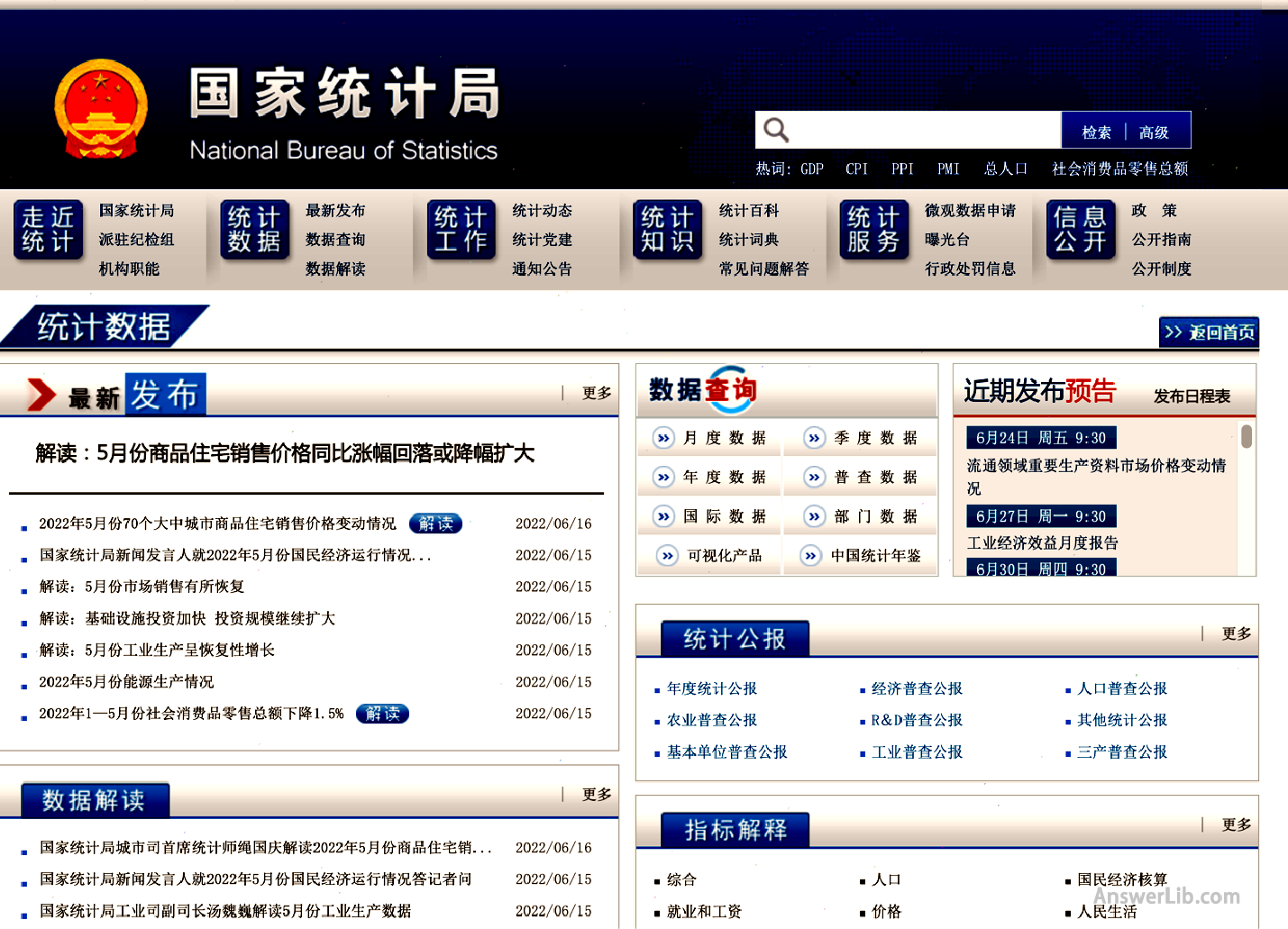Open 公开指南 in navigation menu
Image resolution: width=1288 pixels, height=929 pixels.
coord(1161,240)
